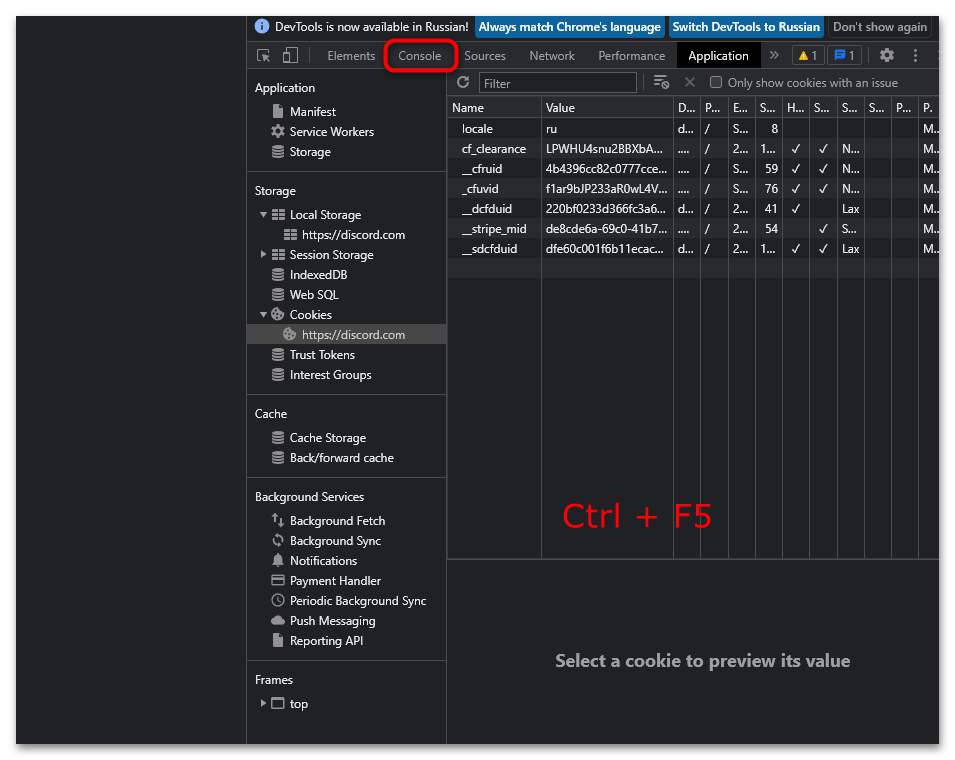The height and width of the screenshot is (760, 955).
Task: Click the cookie Filter input field
Action: [x=557, y=83]
